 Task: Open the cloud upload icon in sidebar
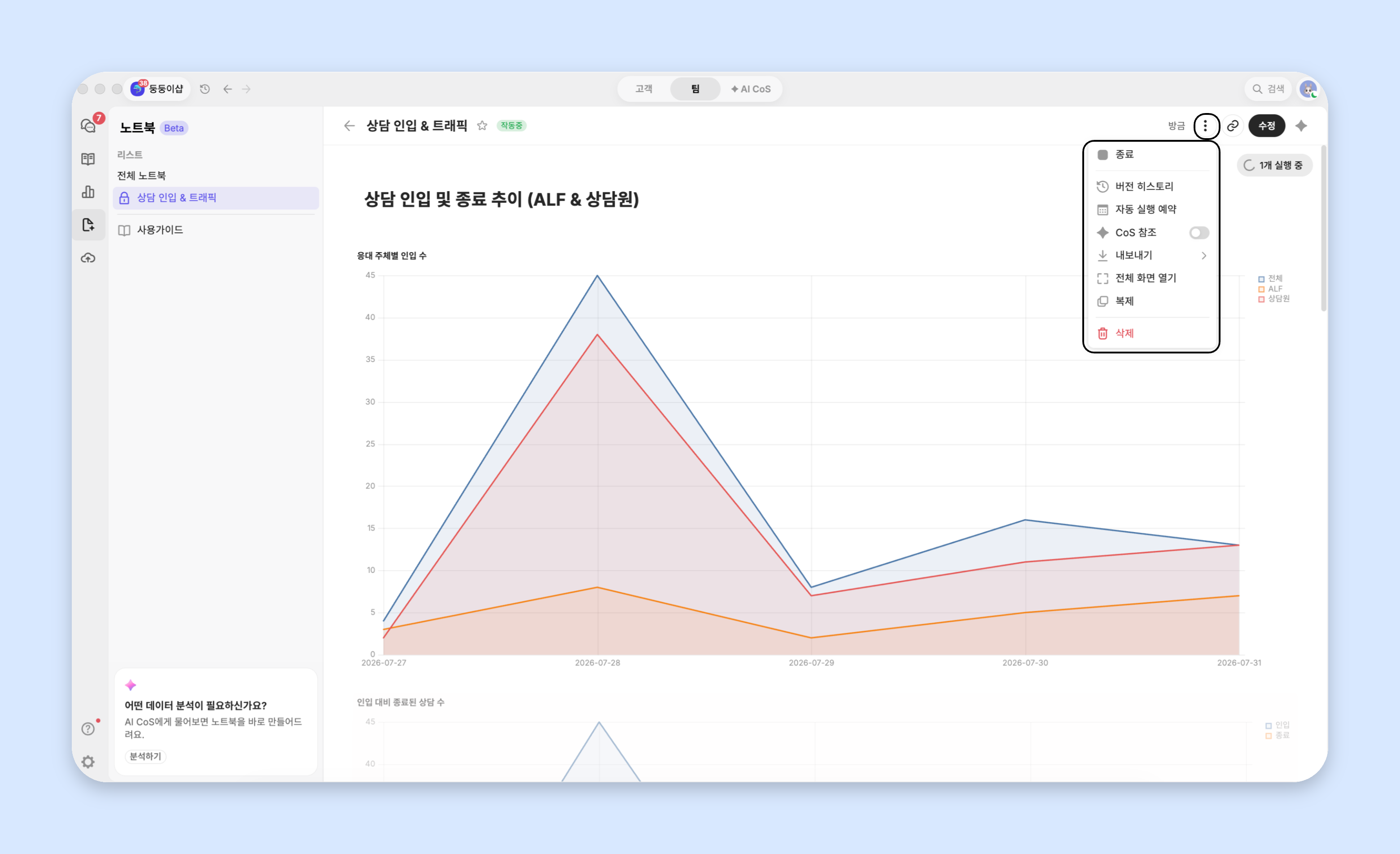tap(88, 258)
